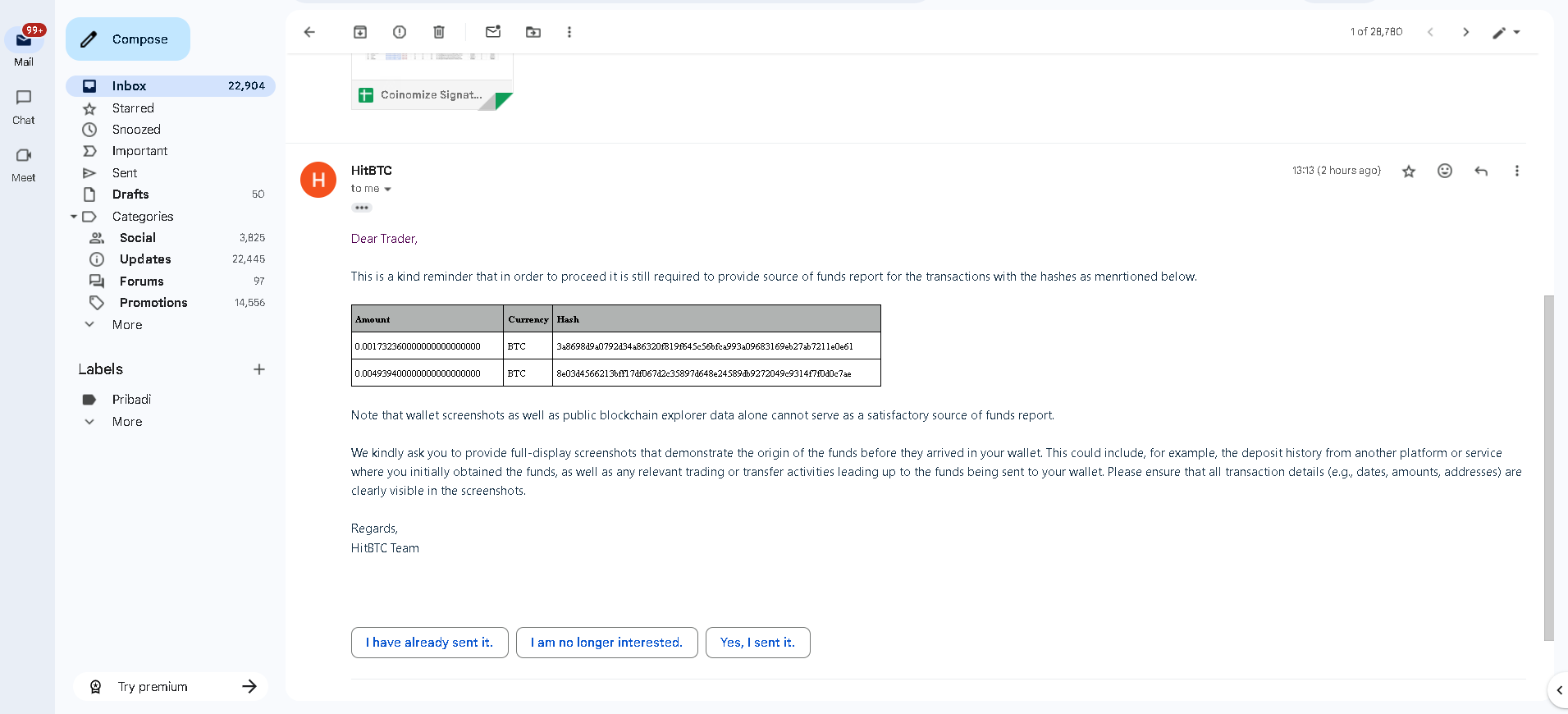Open the Chat section
This screenshot has width=1568, height=714.
click(x=24, y=107)
